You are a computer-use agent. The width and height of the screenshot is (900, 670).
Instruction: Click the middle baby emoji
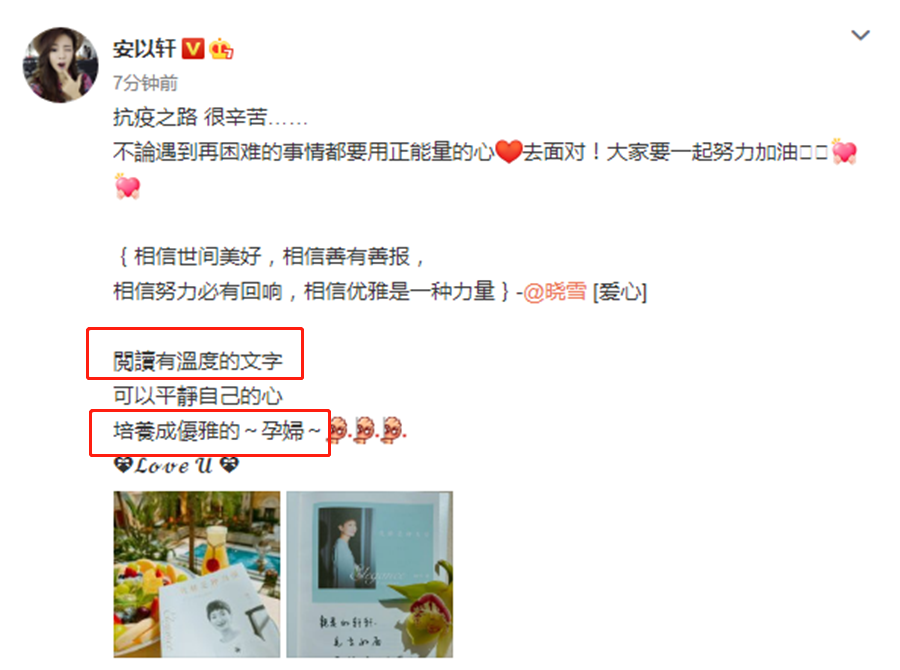pyautogui.click(x=364, y=430)
